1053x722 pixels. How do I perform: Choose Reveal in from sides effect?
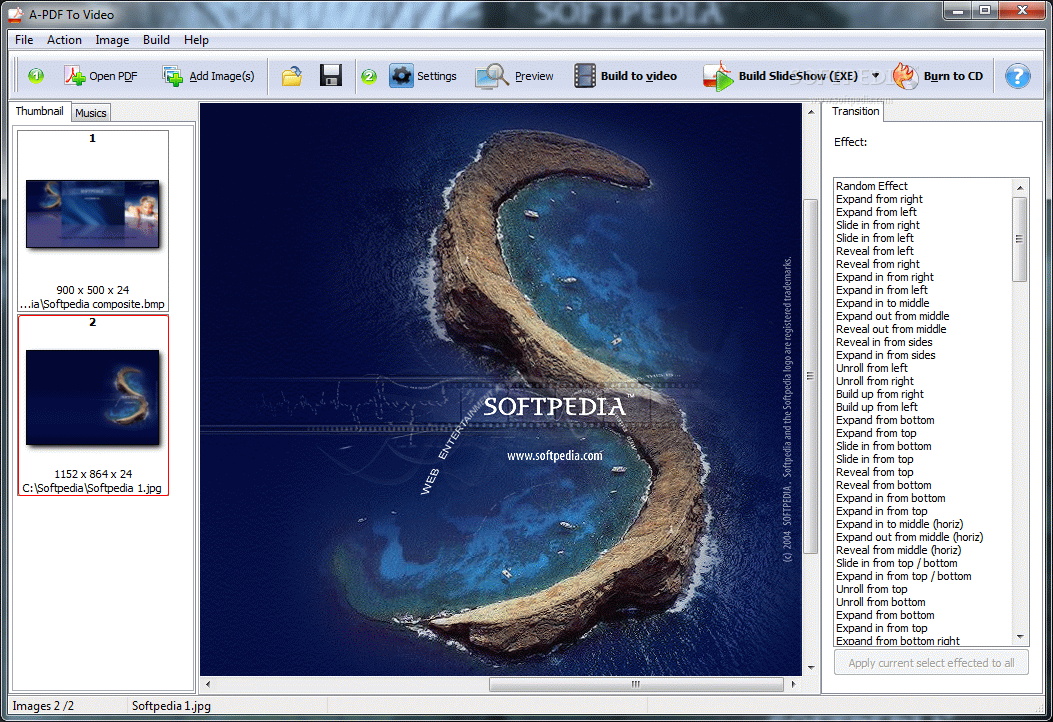(x=884, y=342)
